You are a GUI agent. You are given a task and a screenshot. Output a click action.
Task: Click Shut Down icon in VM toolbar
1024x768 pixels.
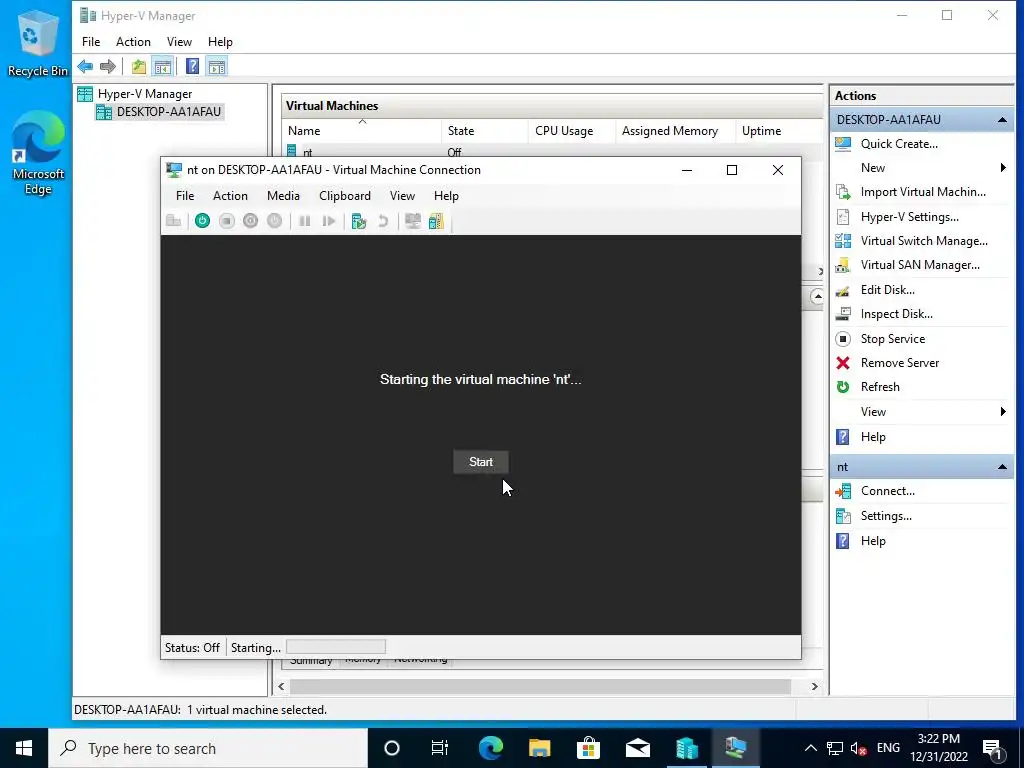(x=251, y=221)
